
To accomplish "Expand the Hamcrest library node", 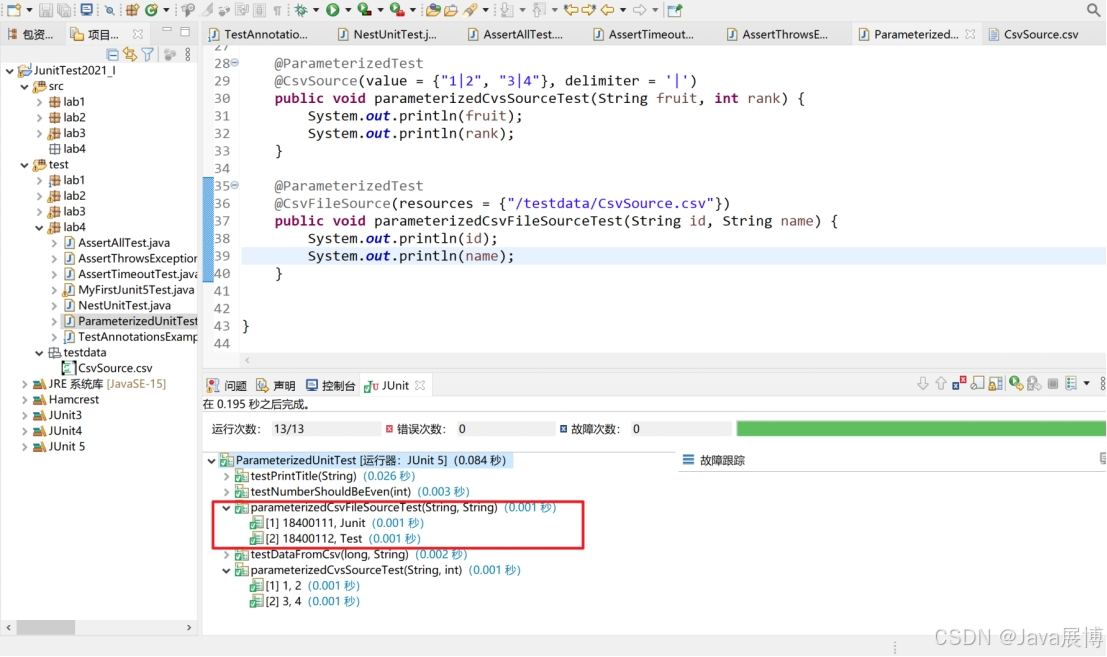I will 23,399.
